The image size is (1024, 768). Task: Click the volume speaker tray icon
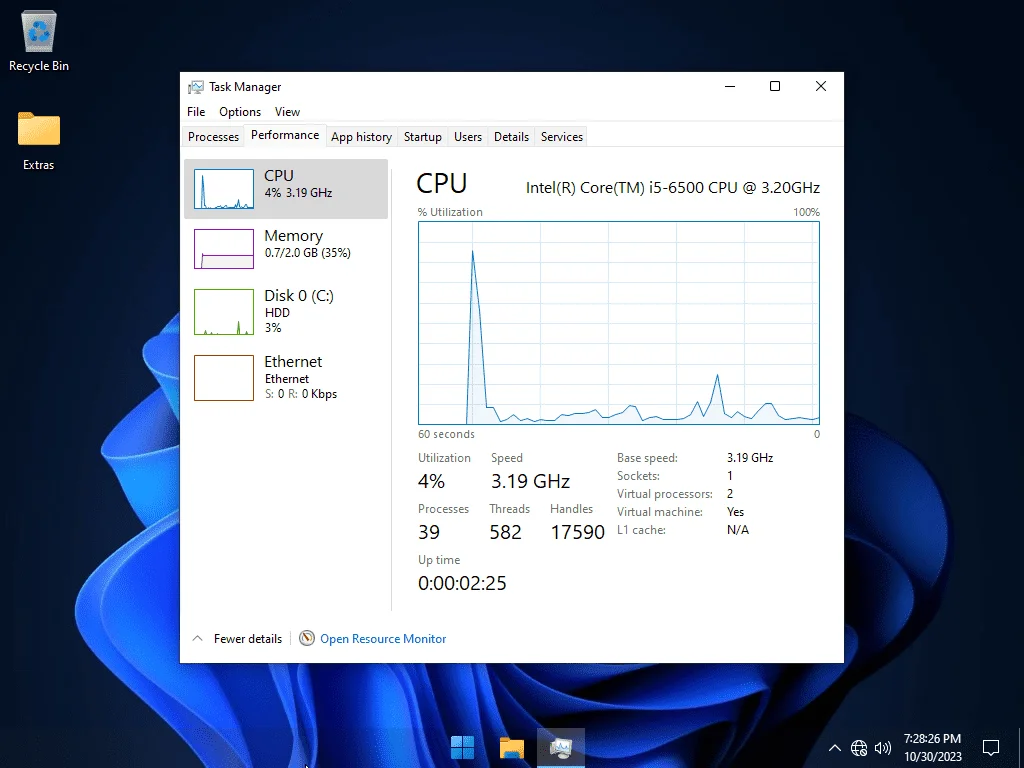(x=882, y=748)
